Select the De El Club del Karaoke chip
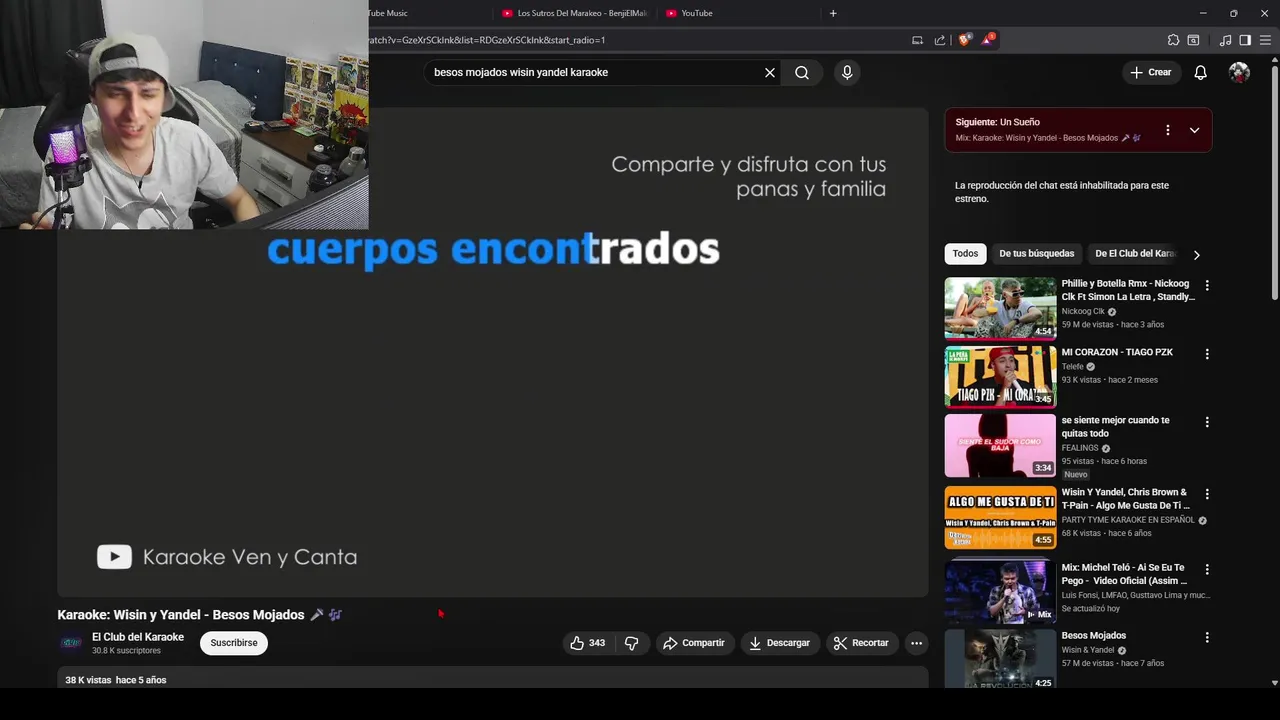The width and height of the screenshot is (1280, 720). tap(1135, 254)
